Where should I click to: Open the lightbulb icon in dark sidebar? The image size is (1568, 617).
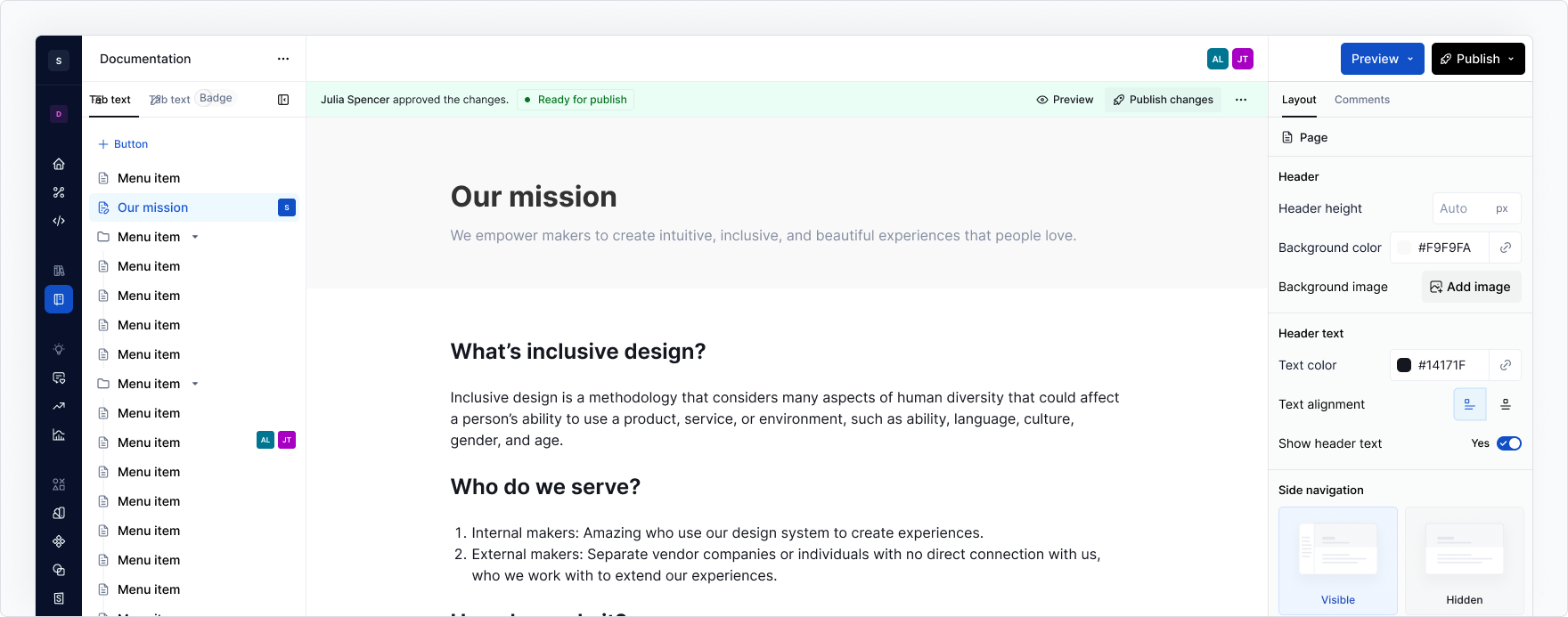(x=59, y=349)
